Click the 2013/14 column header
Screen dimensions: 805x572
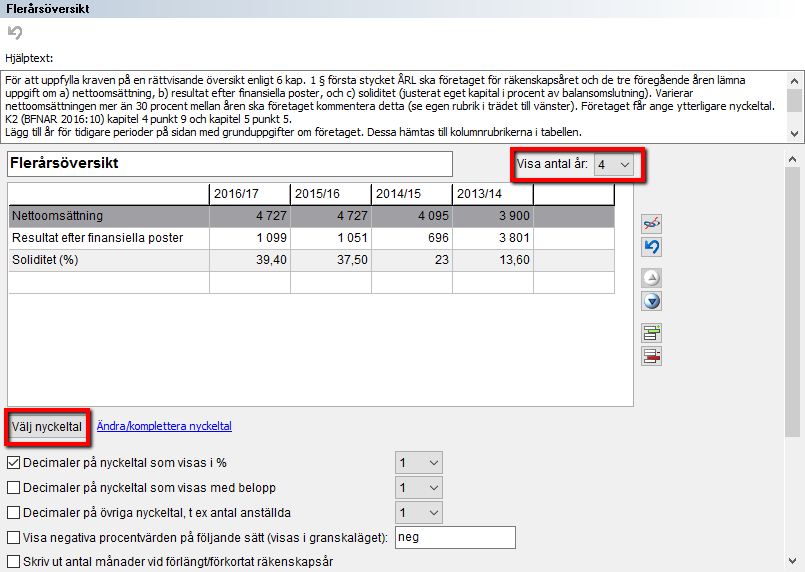(x=493, y=194)
